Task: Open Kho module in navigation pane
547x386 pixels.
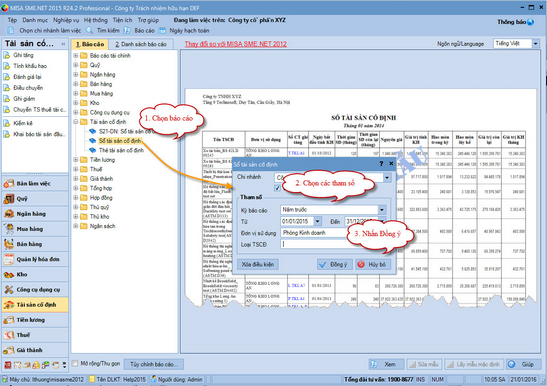Action: click(35, 274)
